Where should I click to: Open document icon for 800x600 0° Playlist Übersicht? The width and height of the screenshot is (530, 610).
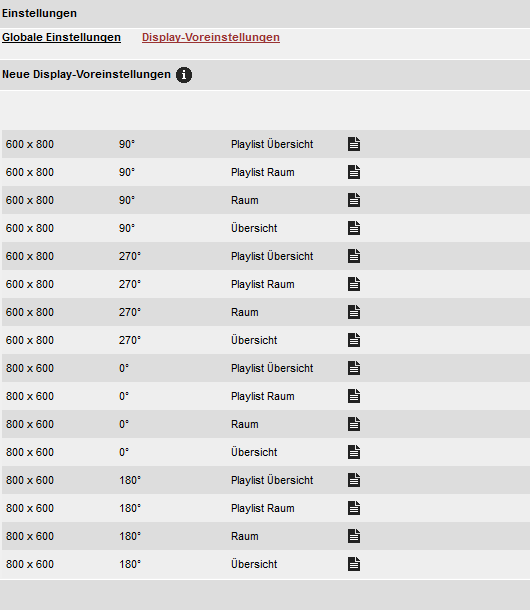pos(354,368)
